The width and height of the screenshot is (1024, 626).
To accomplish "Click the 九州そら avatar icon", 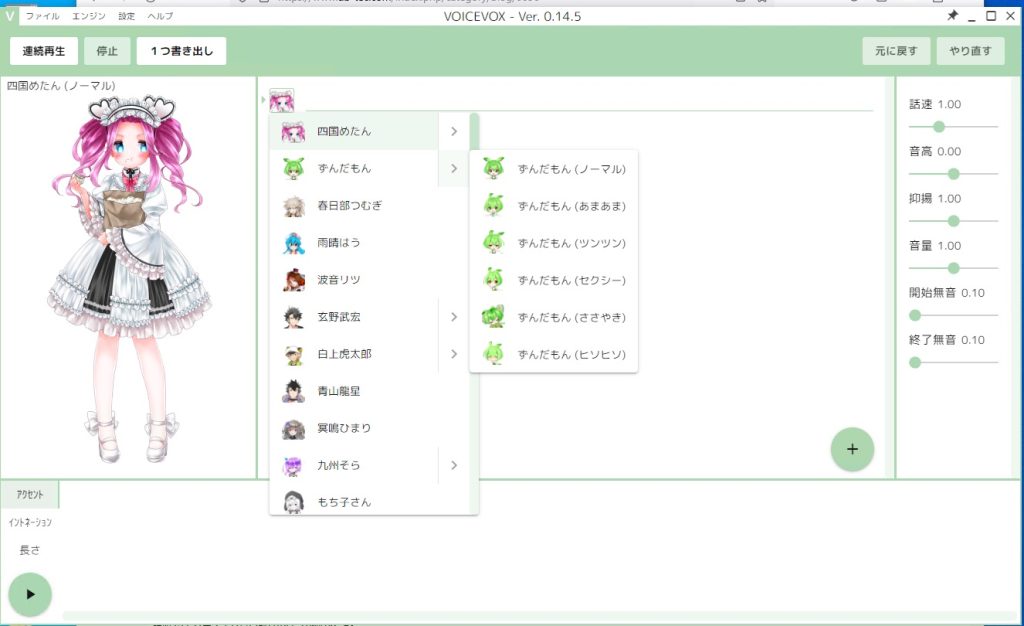I will [x=293, y=465].
